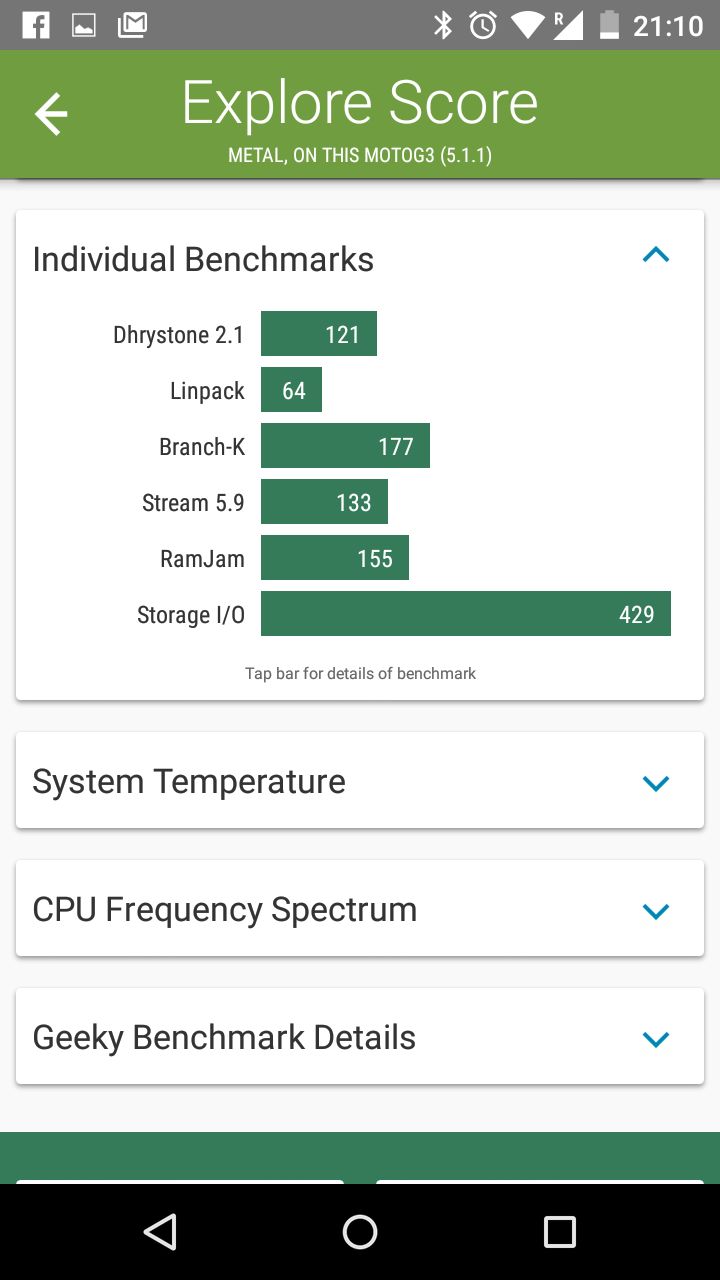
Task: Tap the Gmail notification icon
Action: point(132,25)
